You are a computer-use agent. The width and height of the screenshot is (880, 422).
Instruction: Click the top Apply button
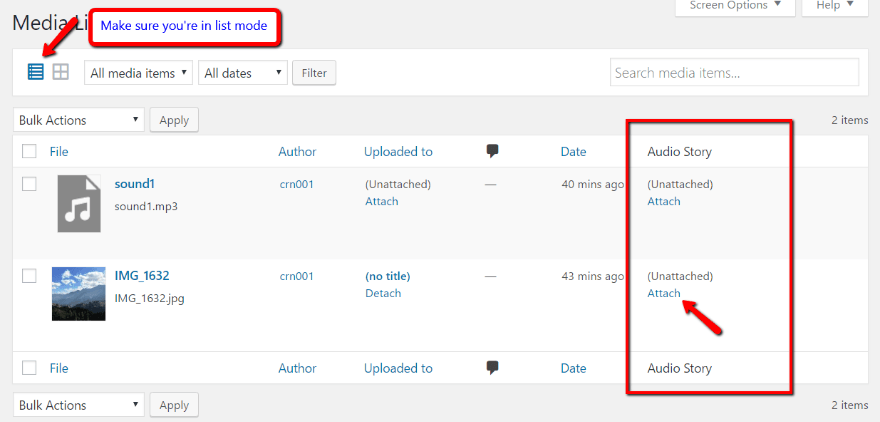[174, 120]
